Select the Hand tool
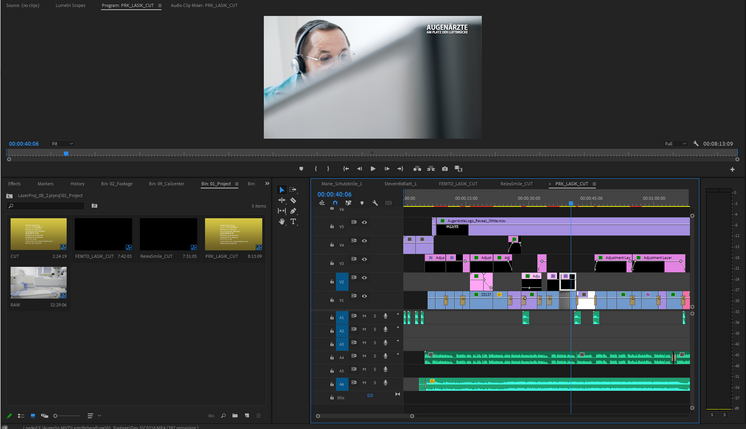The height and width of the screenshot is (429, 746). 282,221
